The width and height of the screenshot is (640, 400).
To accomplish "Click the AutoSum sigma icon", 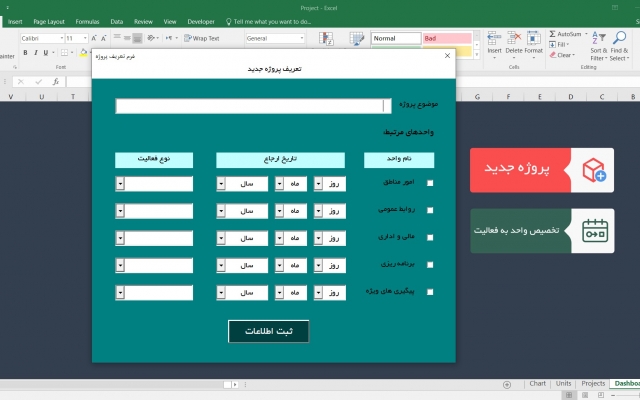I will (552, 34).
